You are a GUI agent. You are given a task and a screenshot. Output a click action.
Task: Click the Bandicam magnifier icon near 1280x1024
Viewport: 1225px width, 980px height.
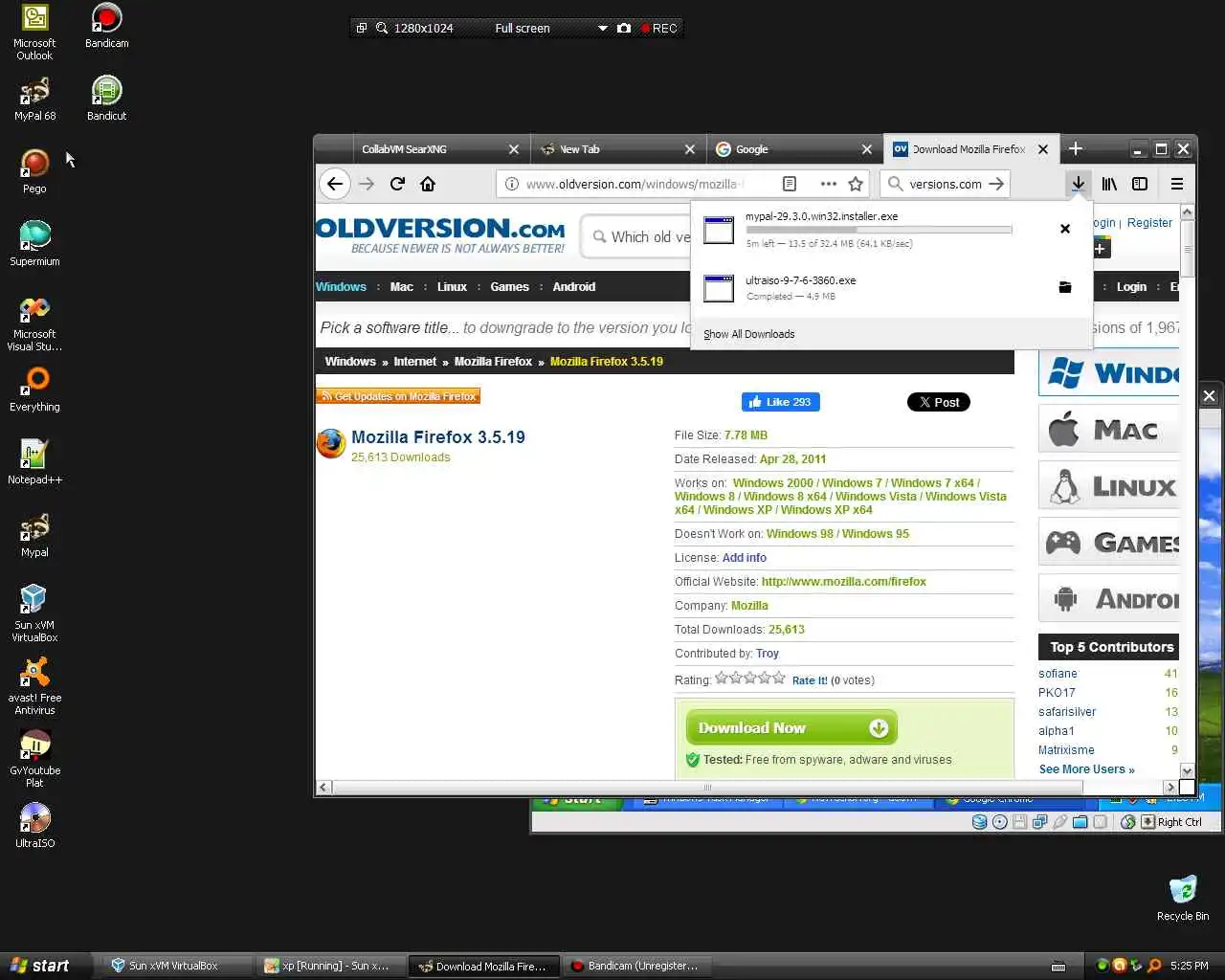point(382,28)
